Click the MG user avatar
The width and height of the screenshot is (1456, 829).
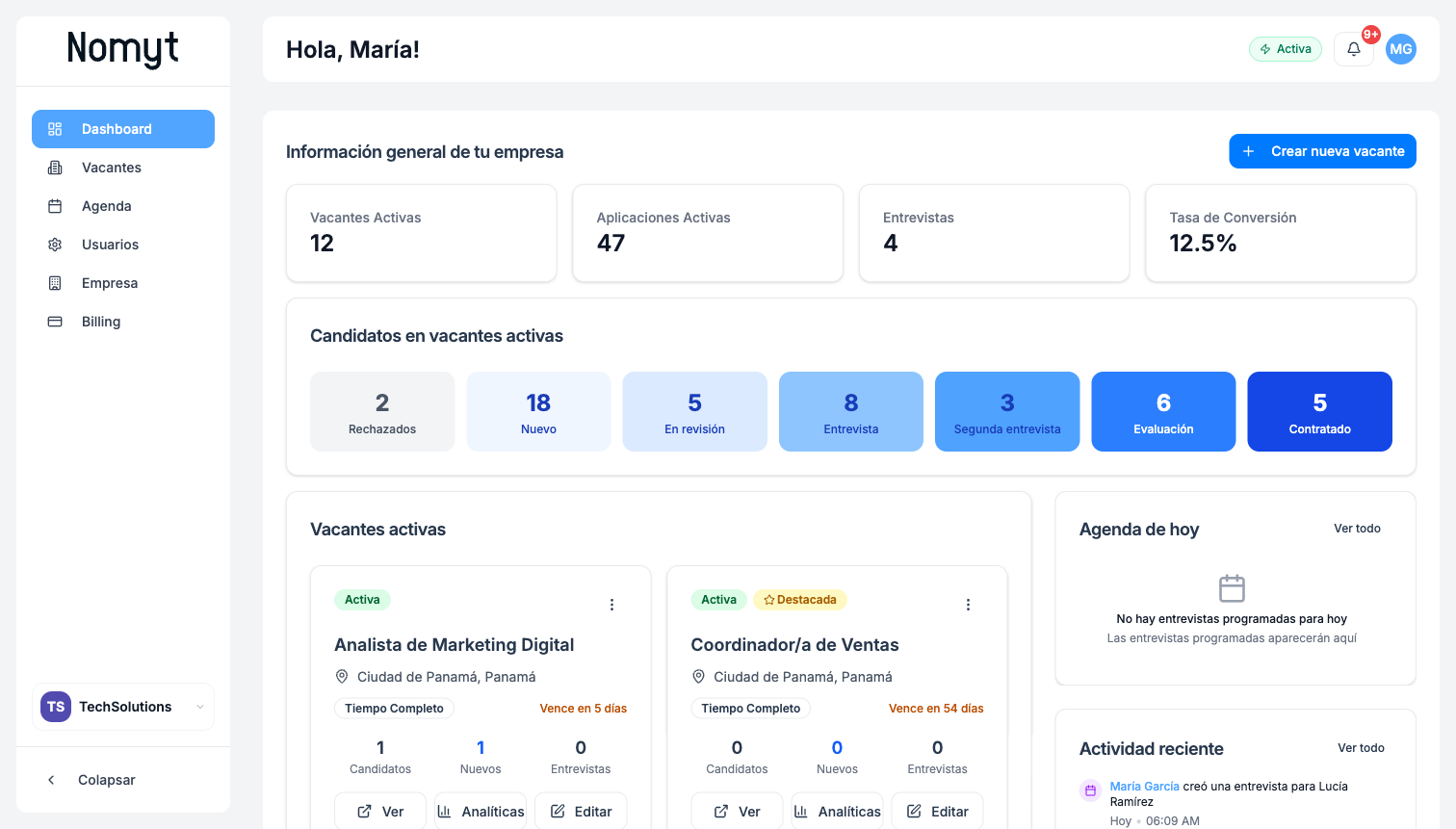1400,49
